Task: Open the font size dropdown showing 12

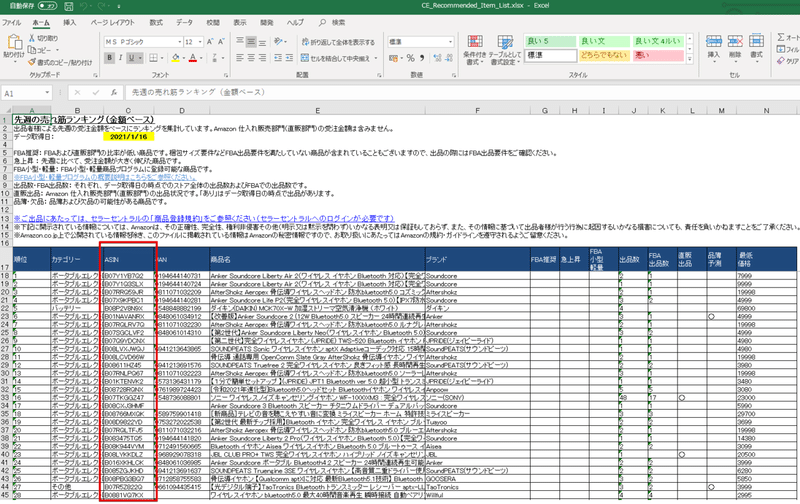Action: [x=200, y=42]
